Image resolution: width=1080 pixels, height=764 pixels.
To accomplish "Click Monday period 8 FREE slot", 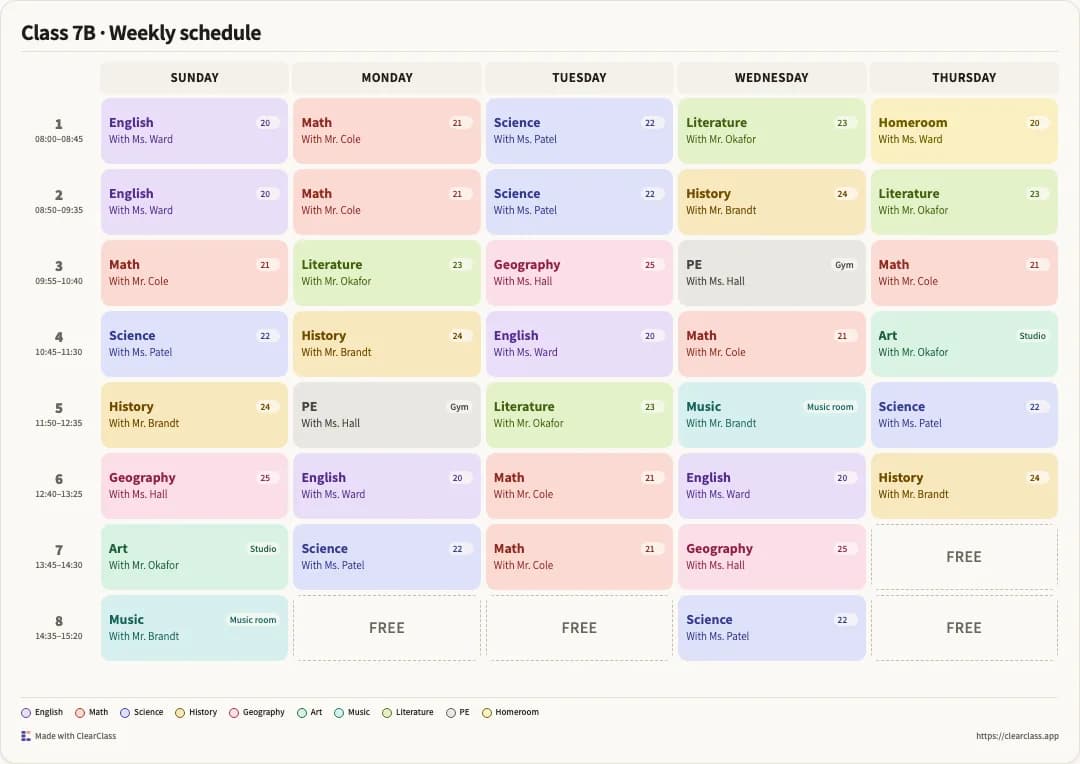I will pos(387,628).
